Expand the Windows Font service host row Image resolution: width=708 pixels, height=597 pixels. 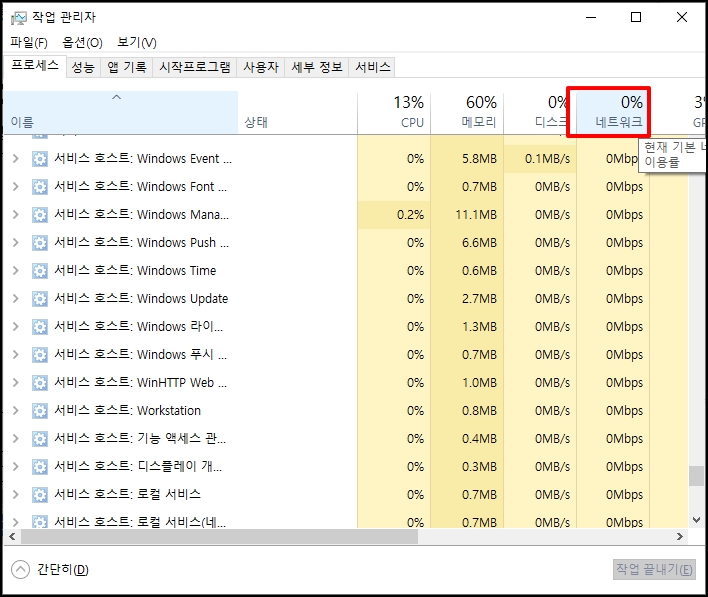(16, 187)
